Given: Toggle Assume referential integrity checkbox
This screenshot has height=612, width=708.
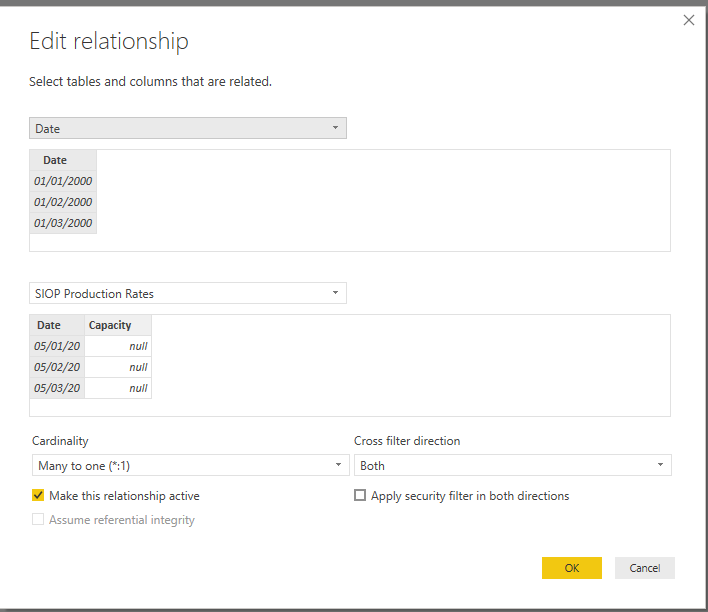Looking at the screenshot, I should tap(38, 519).
